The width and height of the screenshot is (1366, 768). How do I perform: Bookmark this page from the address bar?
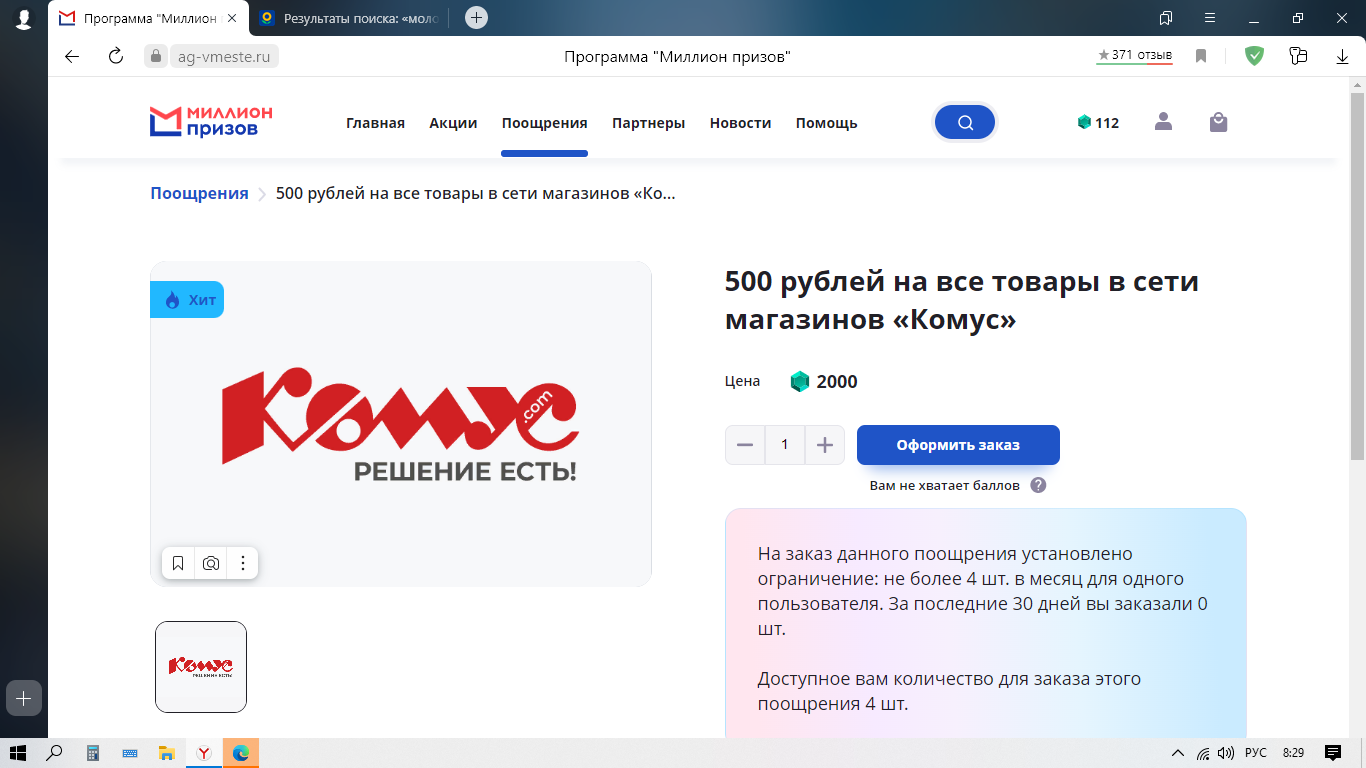pos(1201,56)
